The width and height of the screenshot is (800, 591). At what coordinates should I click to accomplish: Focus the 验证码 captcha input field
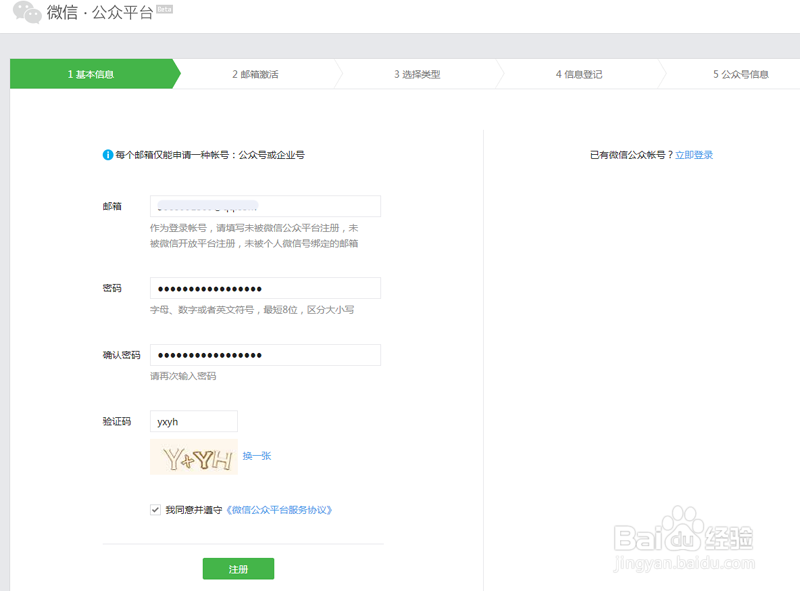[194, 422]
